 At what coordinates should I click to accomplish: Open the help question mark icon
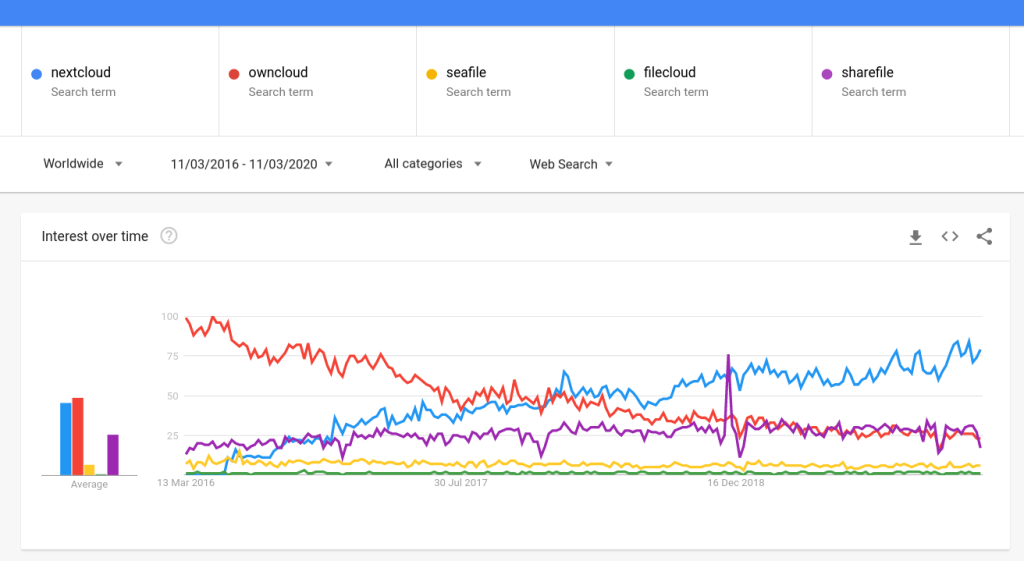pyautogui.click(x=168, y=236)
